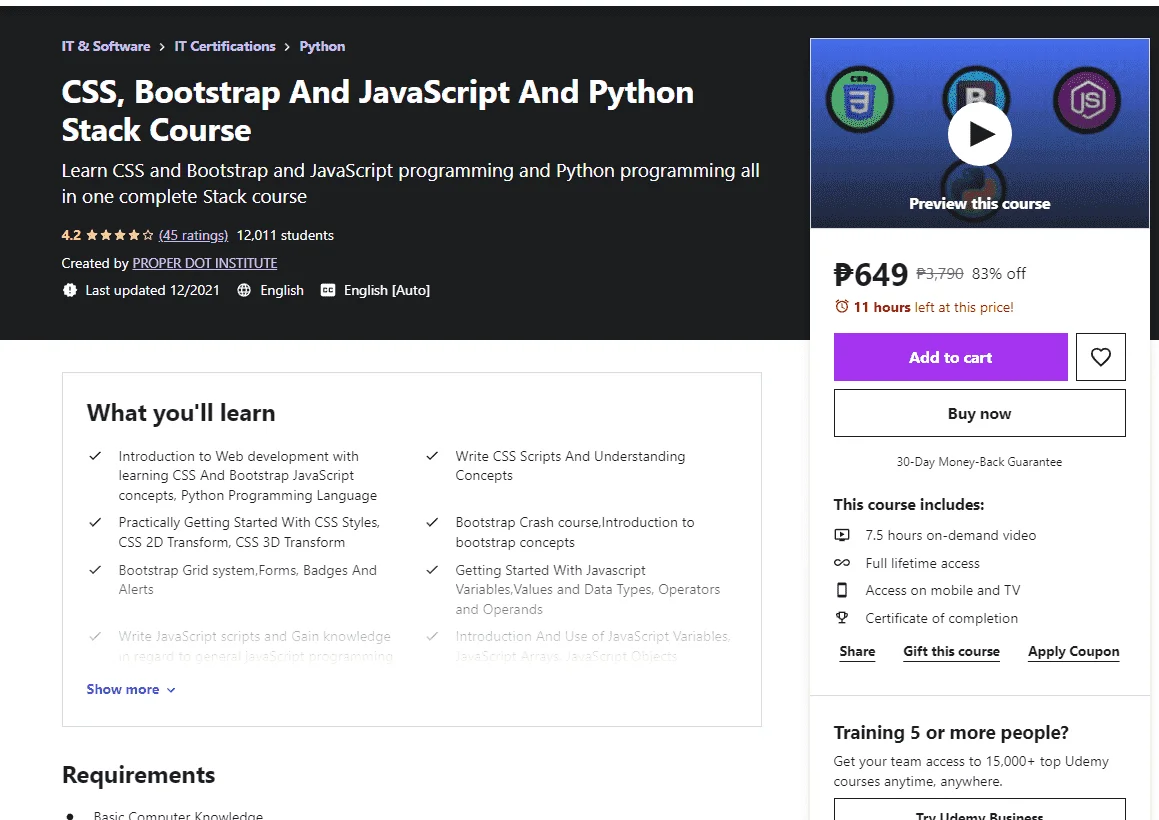The image size is (1159, 820).
Task: Click the 4.2 rating number
Action: coord(71,235)
